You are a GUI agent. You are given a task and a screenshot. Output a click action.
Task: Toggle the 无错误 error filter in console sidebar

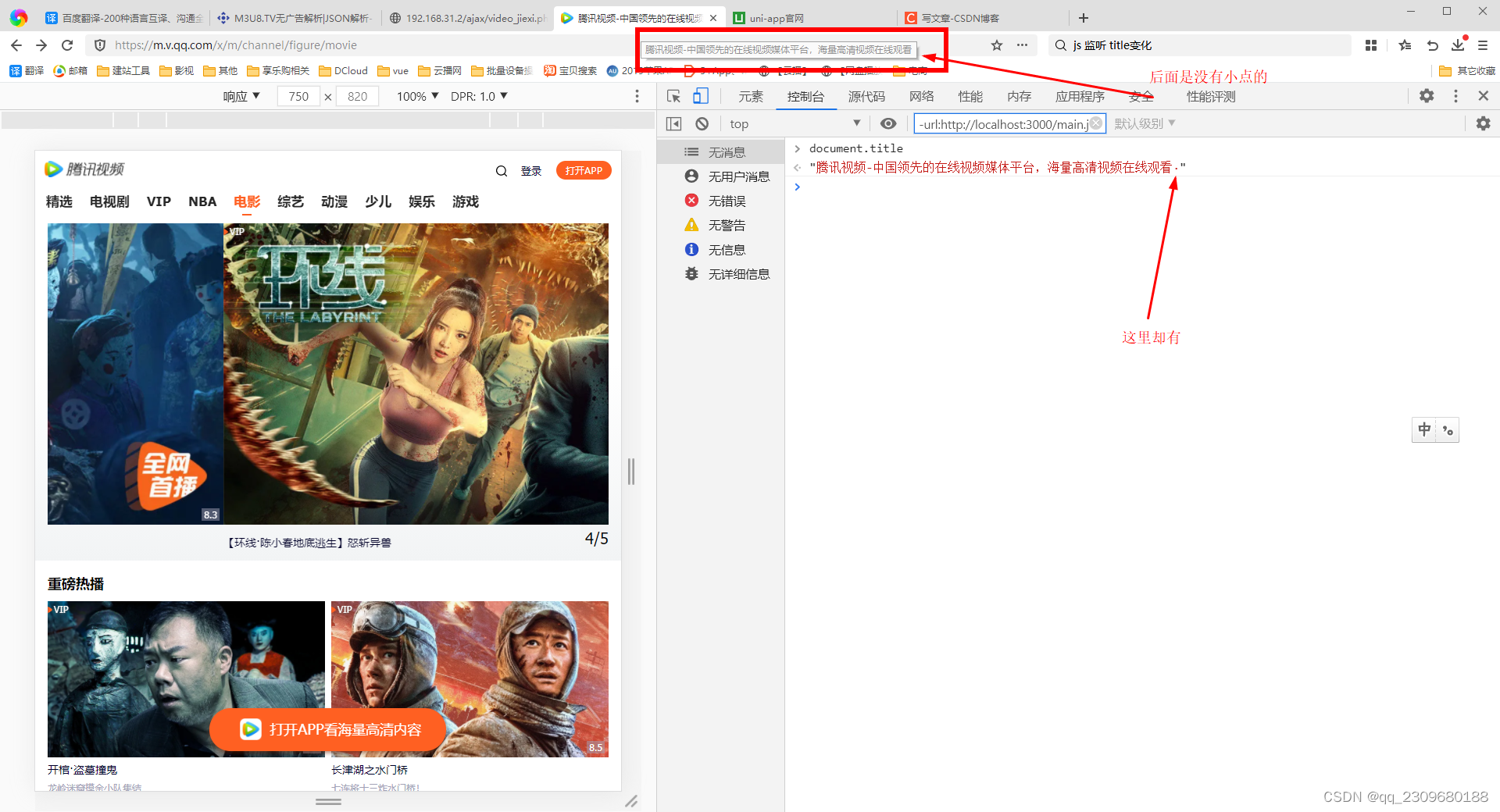click(727, 201)
